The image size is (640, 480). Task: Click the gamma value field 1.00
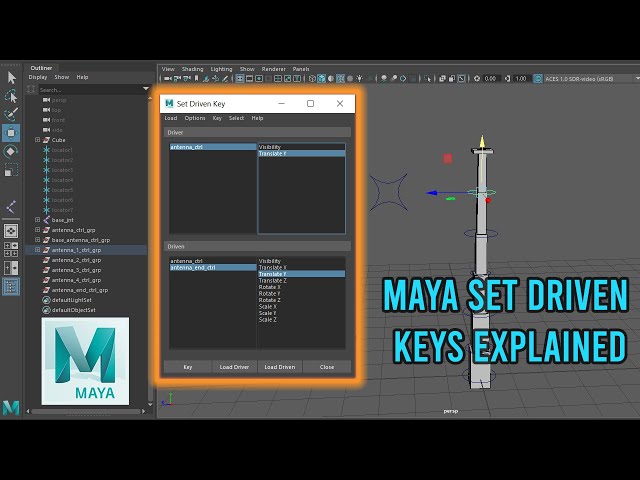(521, 78)
